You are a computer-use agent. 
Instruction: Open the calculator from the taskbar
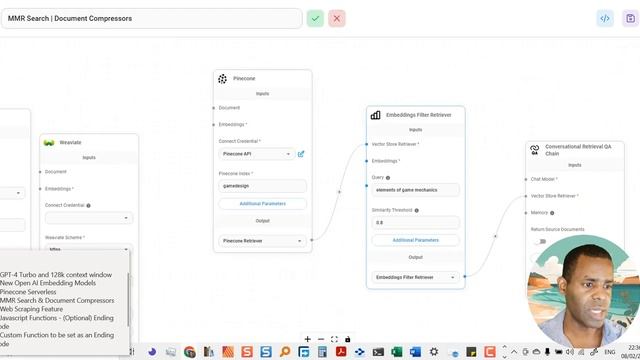coord(322,351)
